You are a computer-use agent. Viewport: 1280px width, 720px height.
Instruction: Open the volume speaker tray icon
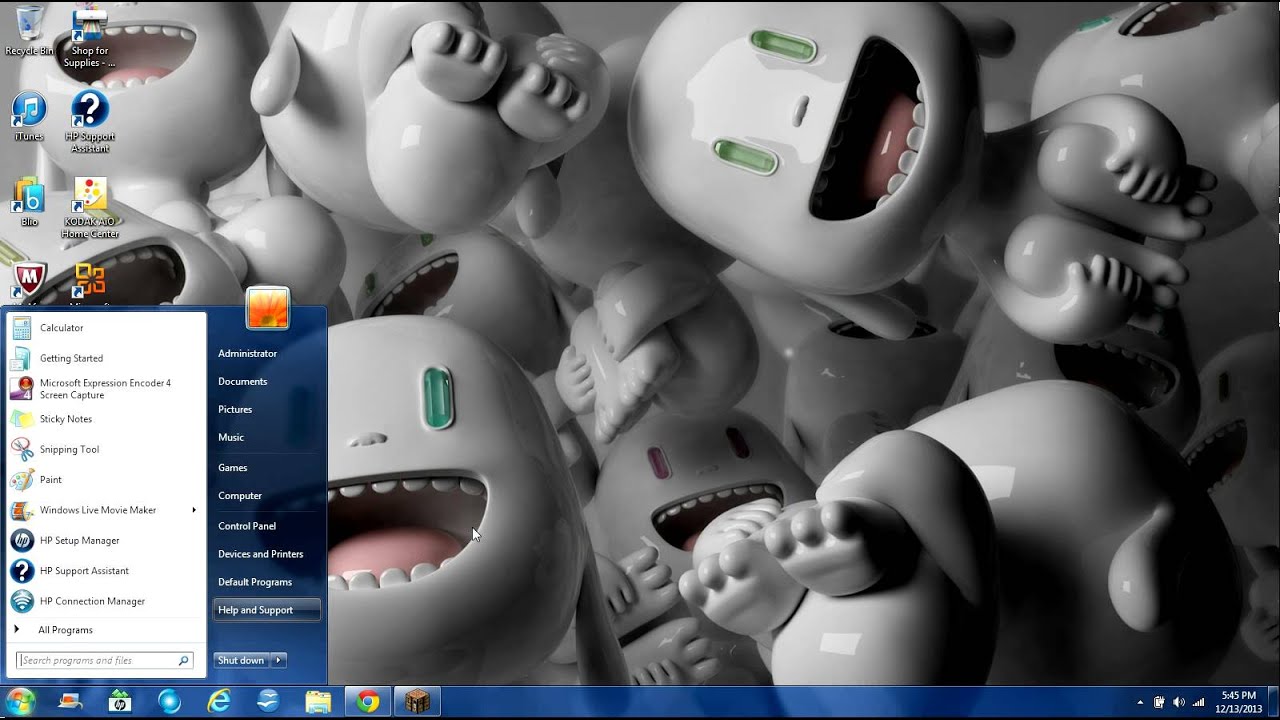click(x=1178, y=702)
